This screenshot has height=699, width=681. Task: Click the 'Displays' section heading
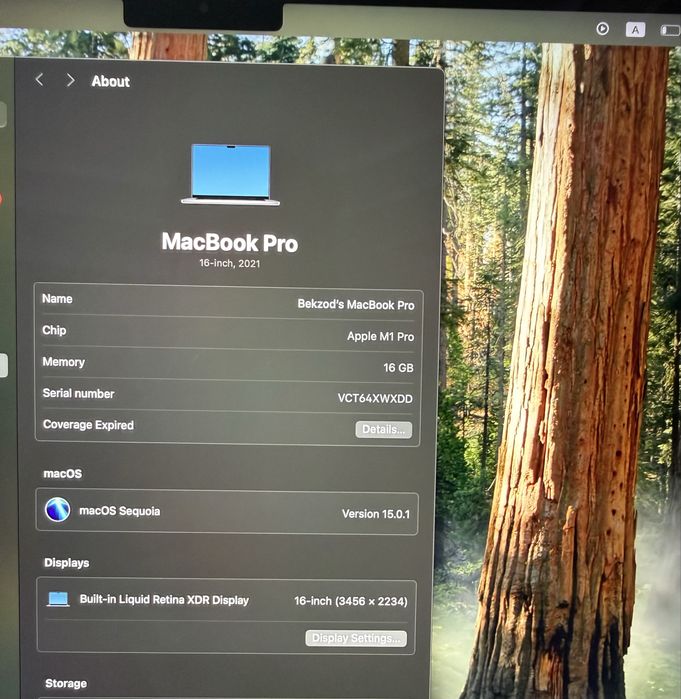pyautogui.click(x=66, y=563)
